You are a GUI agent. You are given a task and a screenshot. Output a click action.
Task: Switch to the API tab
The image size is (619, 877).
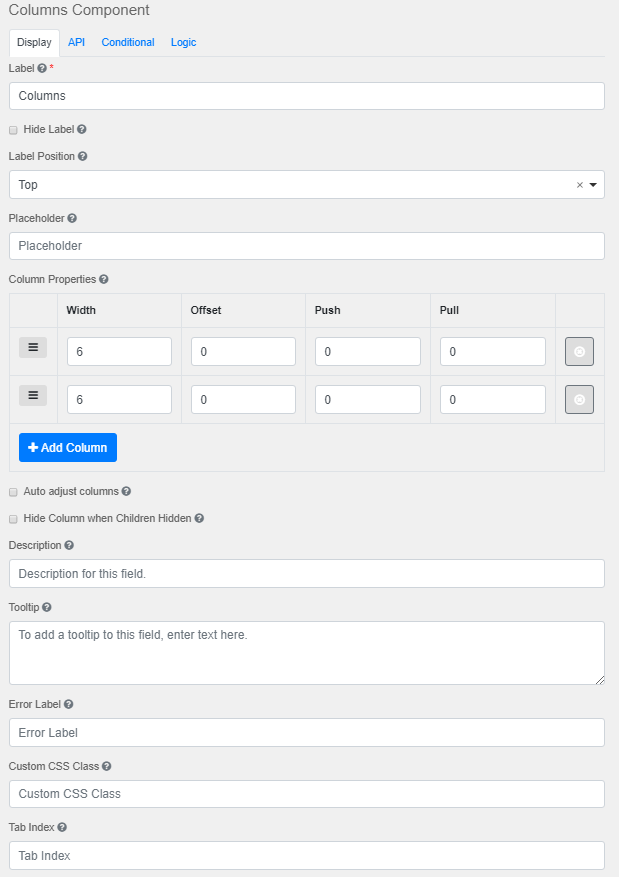(76, 42)
